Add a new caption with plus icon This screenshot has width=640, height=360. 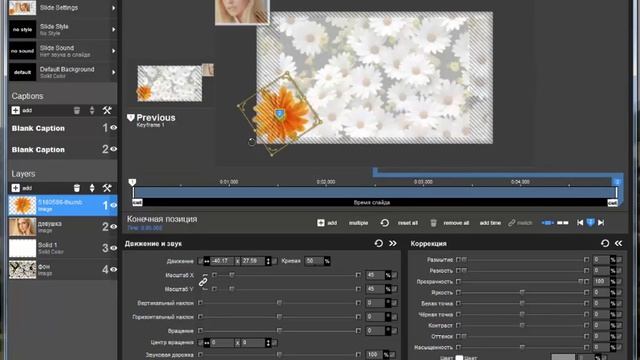[16, 110]
